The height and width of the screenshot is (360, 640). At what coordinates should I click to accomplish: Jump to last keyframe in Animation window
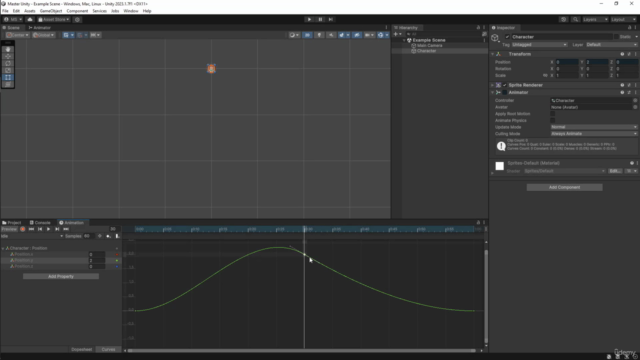click(x=66, y=229)
